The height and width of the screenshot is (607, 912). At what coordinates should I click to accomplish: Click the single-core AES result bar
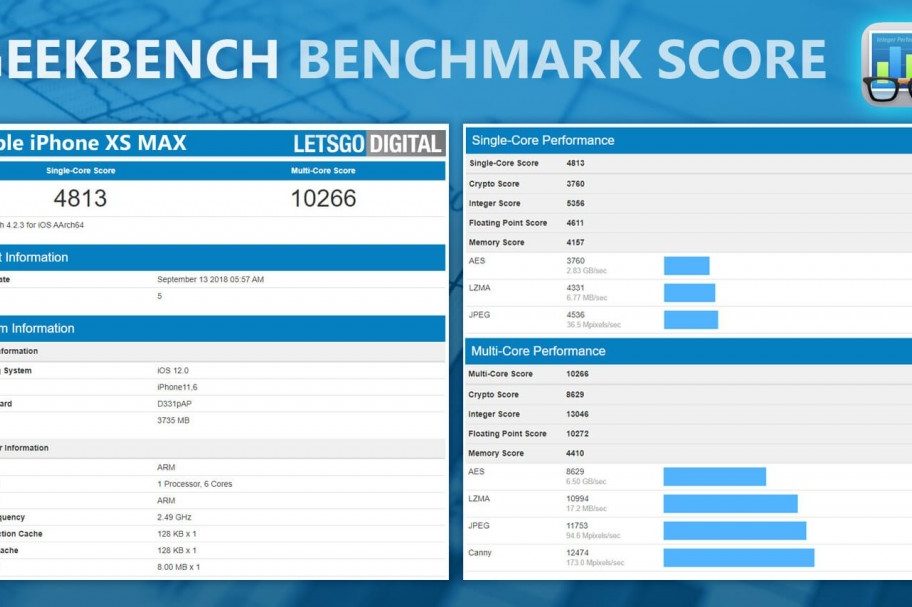[x=686, y=266]
